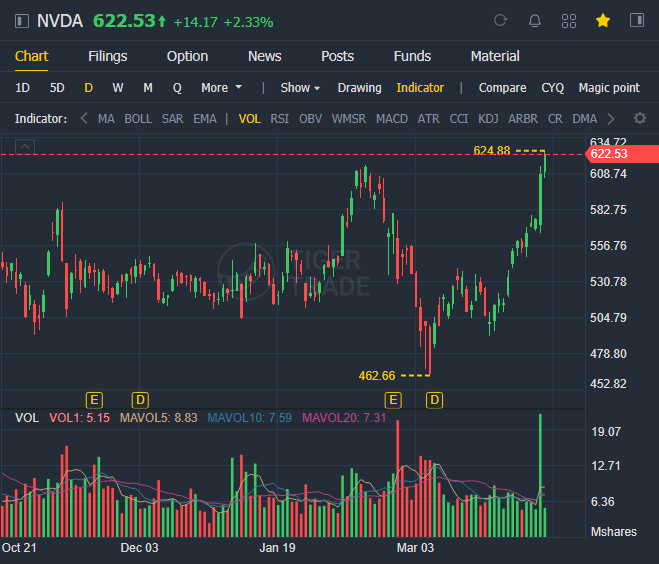The width and height of the screenshot is (659, 564).
Task: Select the SAR indicator
Action: [172, 119]
